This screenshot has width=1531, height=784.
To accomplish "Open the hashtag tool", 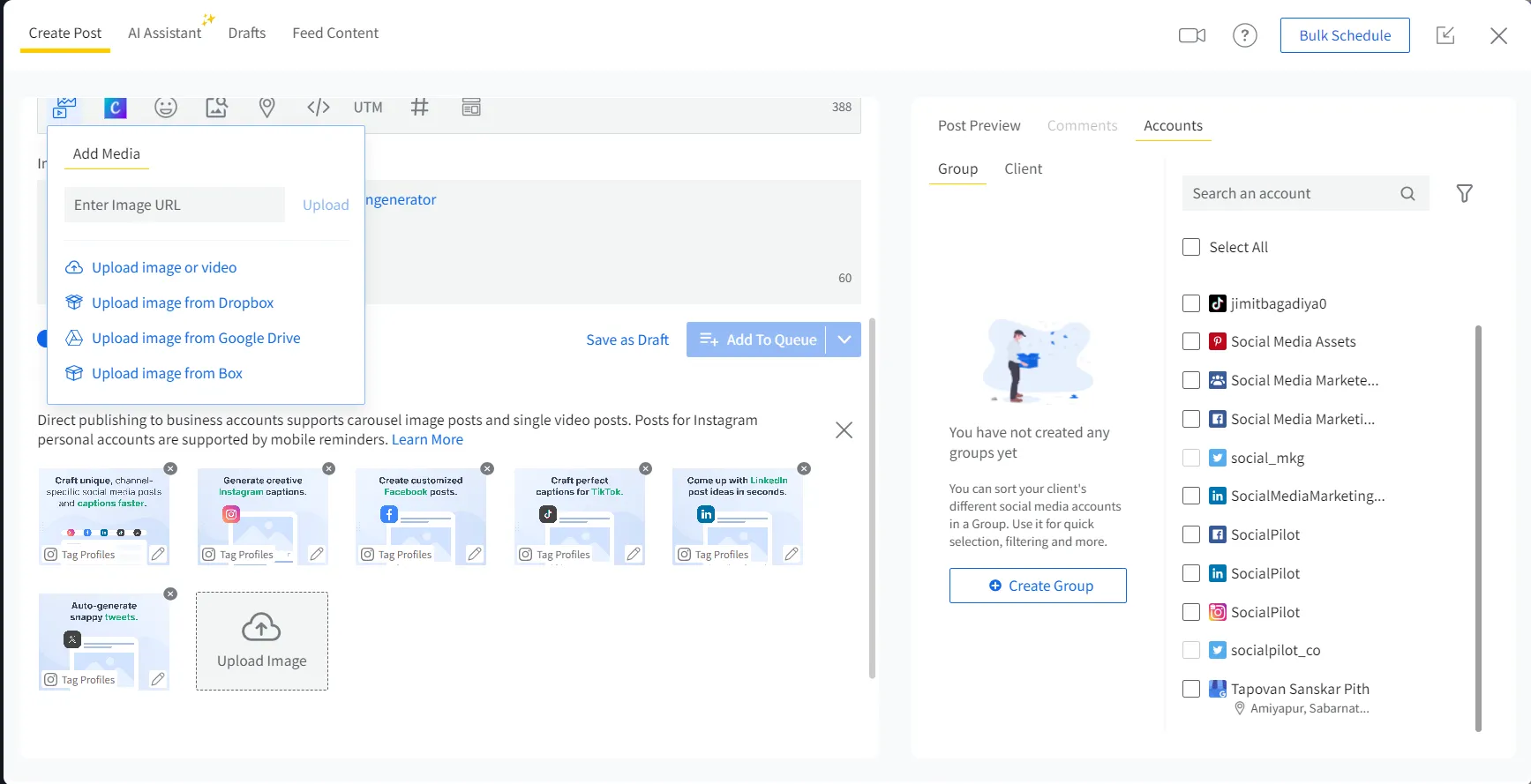I will pos(419,108).
